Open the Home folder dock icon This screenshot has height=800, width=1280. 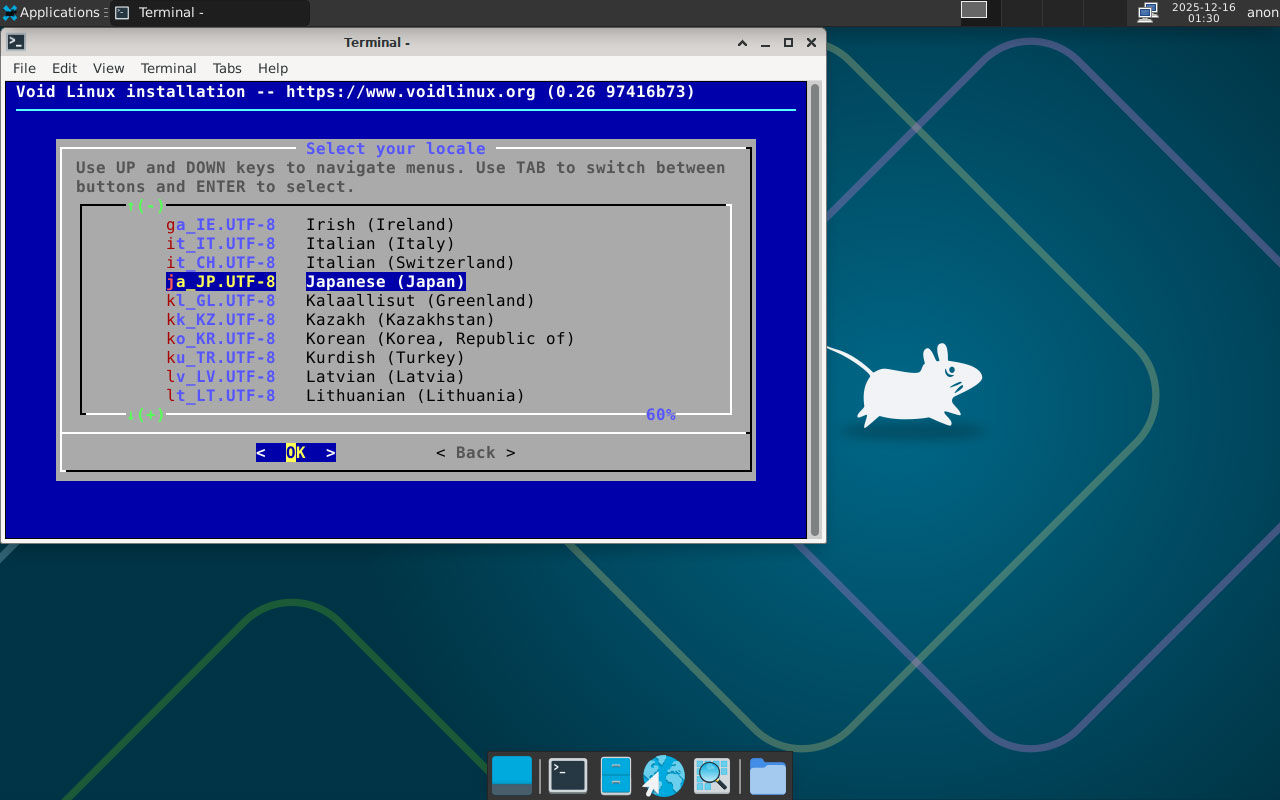pyautogui.click(x=767, y=776)
